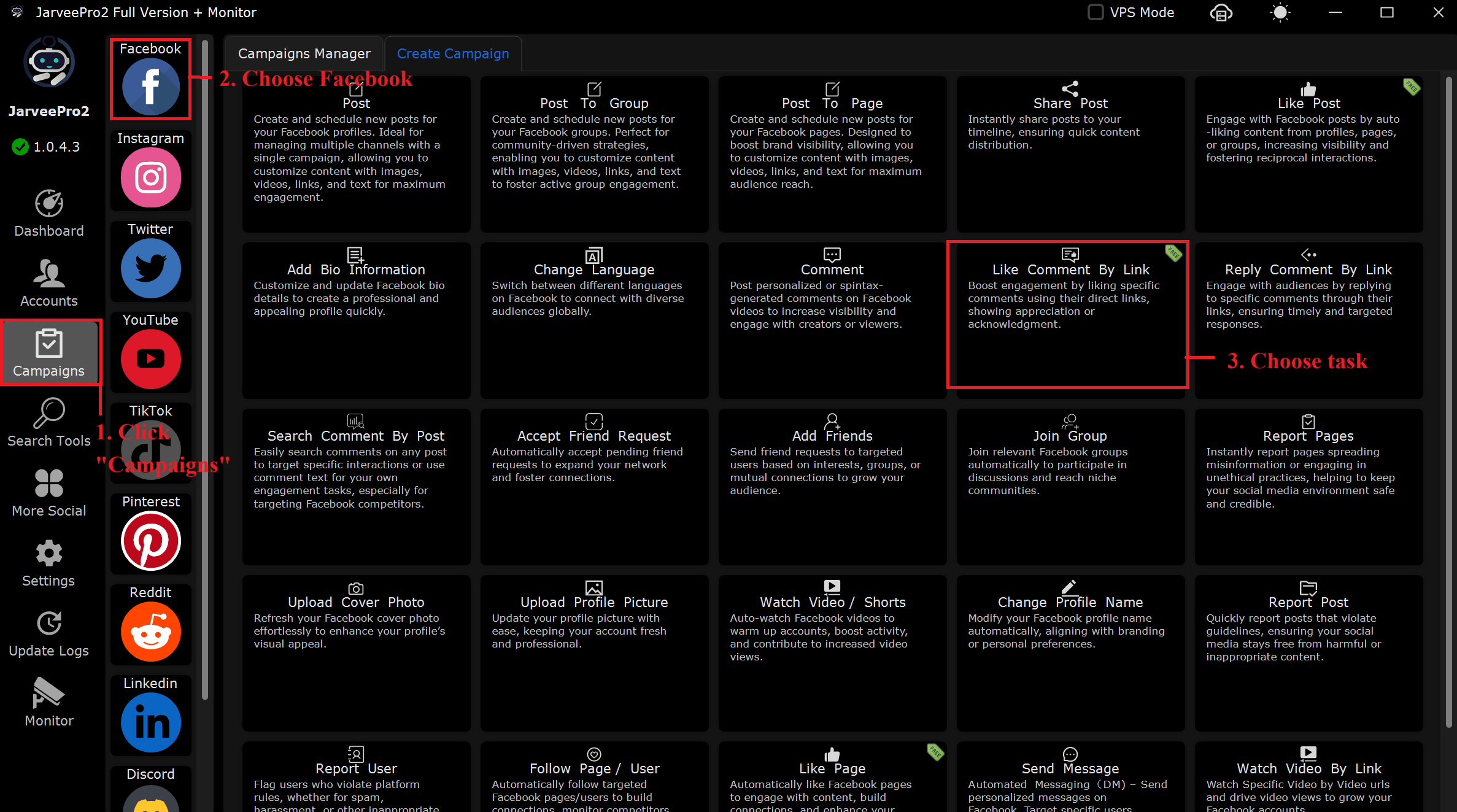Choose Follow Page / User task
Viewport: 1457px width, 812px height.
(594, 777)
